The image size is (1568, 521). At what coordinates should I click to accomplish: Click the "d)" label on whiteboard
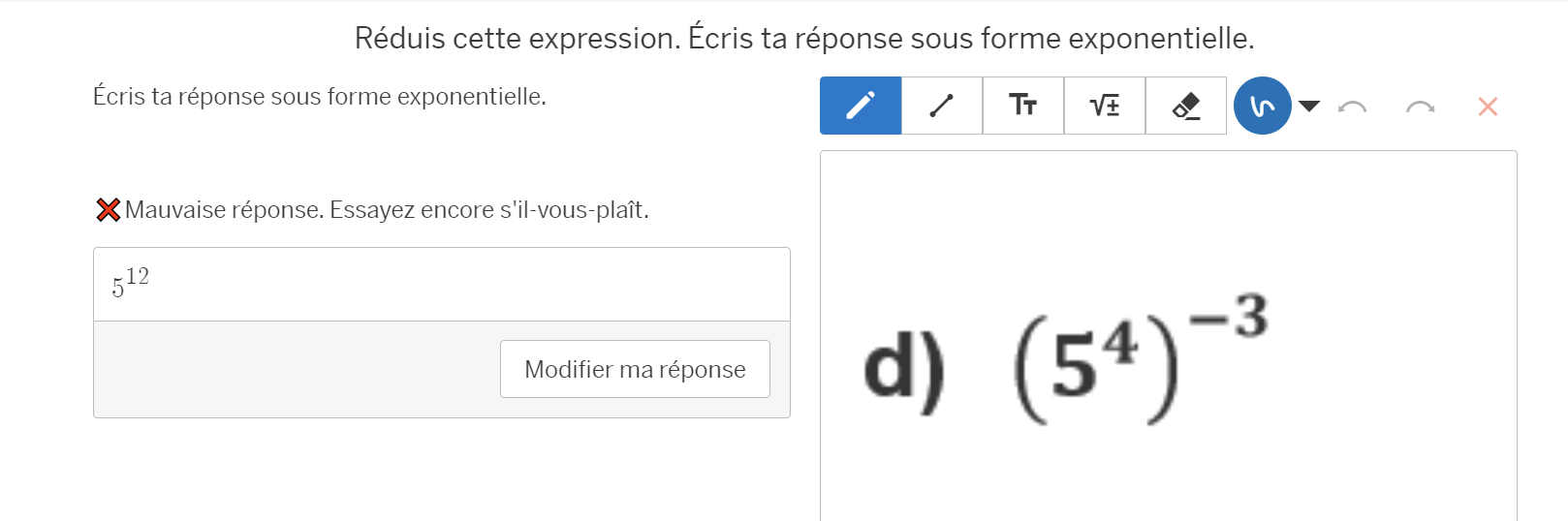click(x=903, y=368)
